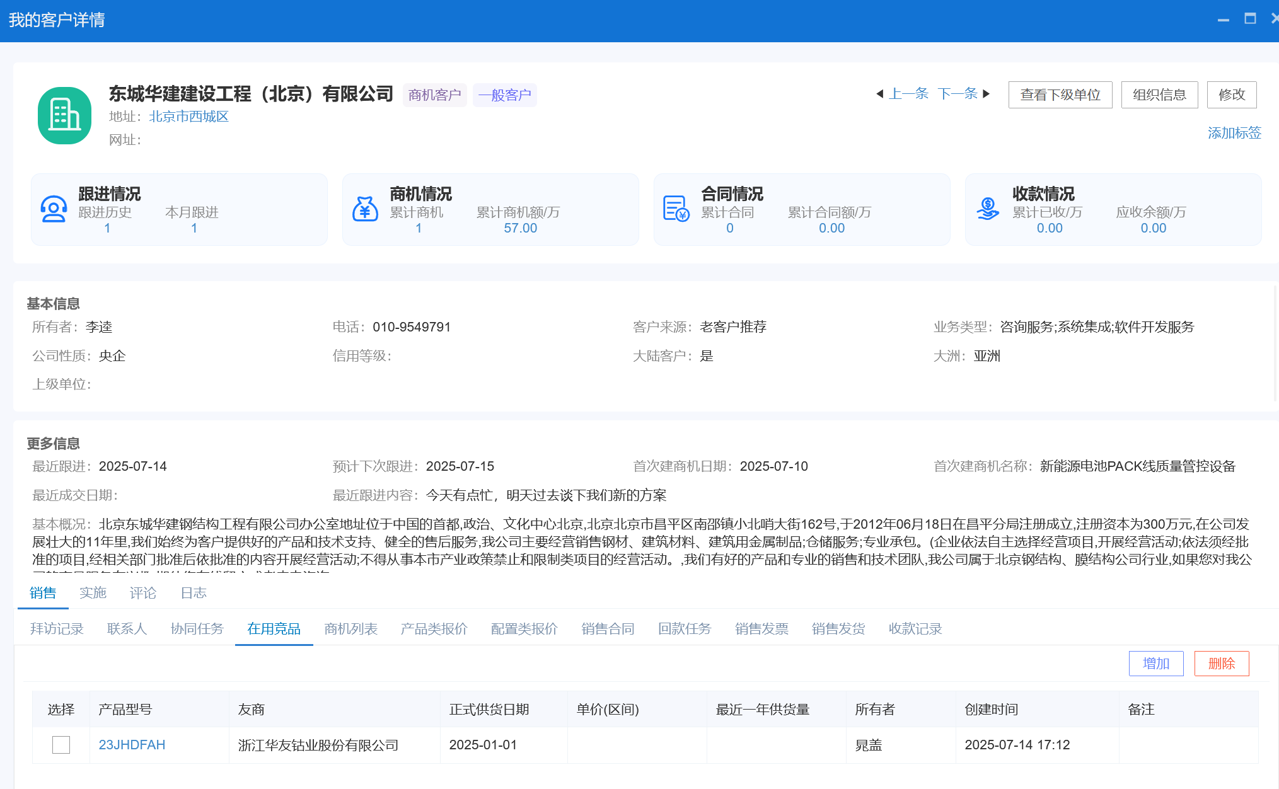Click the 商机情况 yen coin icon
This screenshot has width=1279, height=789.
tap(366, 209)
